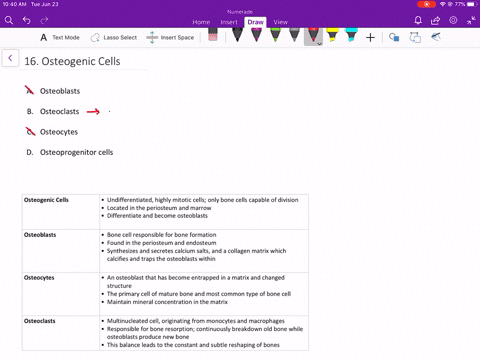The image size is (480, 360).
Task: Click the Osteoblasts table row label
Action: coord(40,235)
